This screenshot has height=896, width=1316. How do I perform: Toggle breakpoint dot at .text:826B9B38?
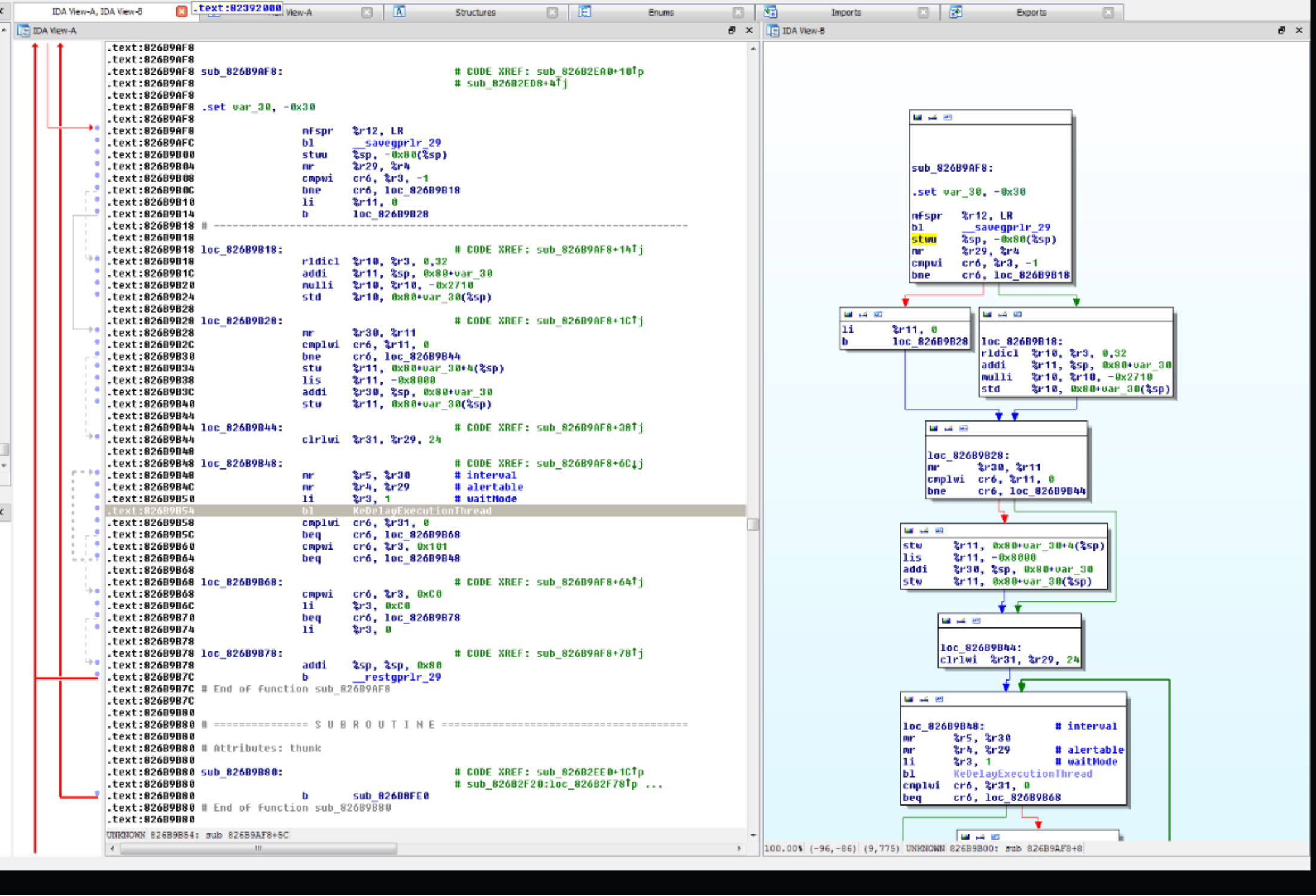pyautogui.click(x=97, y=377)
